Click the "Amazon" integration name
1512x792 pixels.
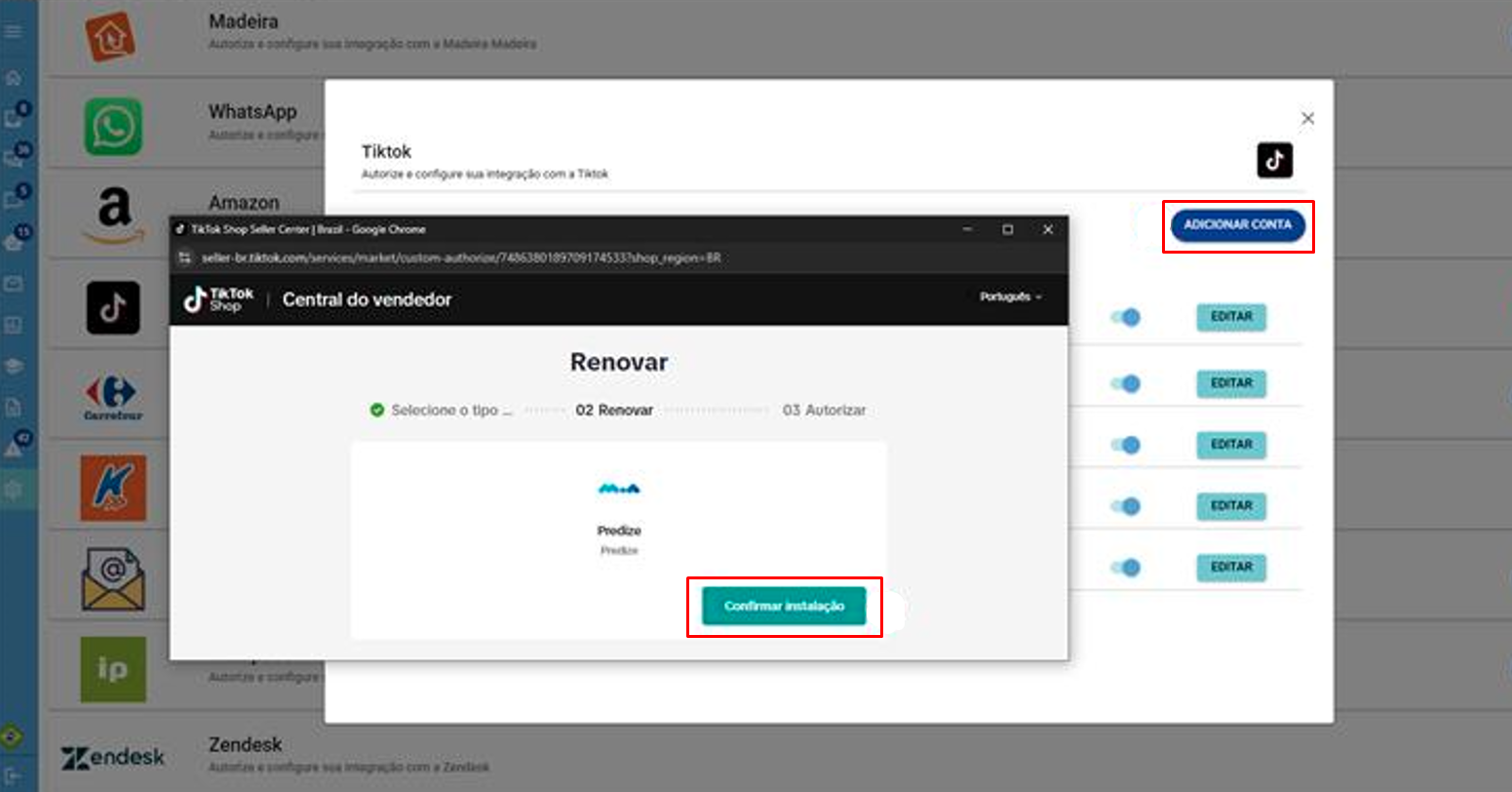pyautogui.click(x=244, y=203)
